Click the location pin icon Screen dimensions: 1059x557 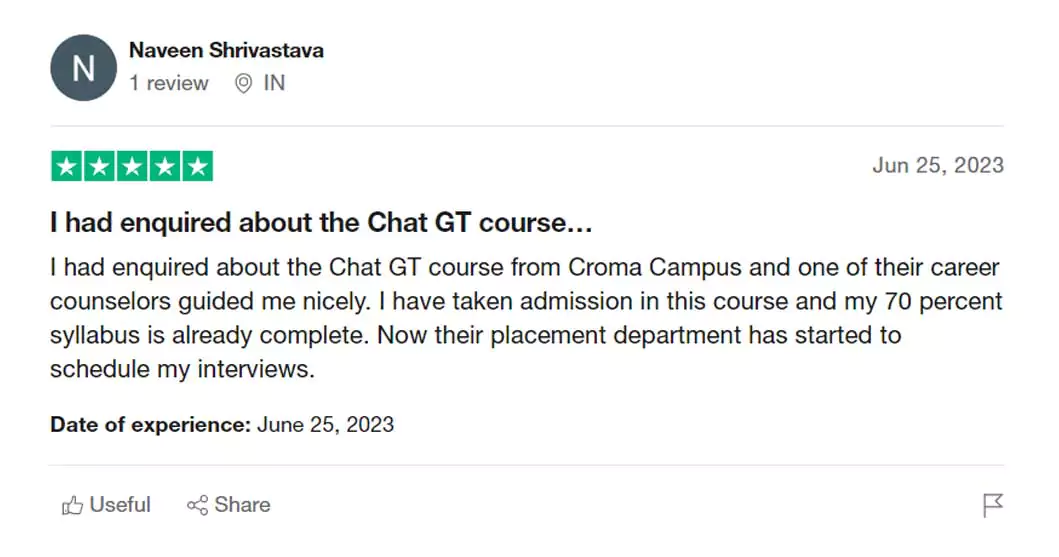click(x=243, y=84)
